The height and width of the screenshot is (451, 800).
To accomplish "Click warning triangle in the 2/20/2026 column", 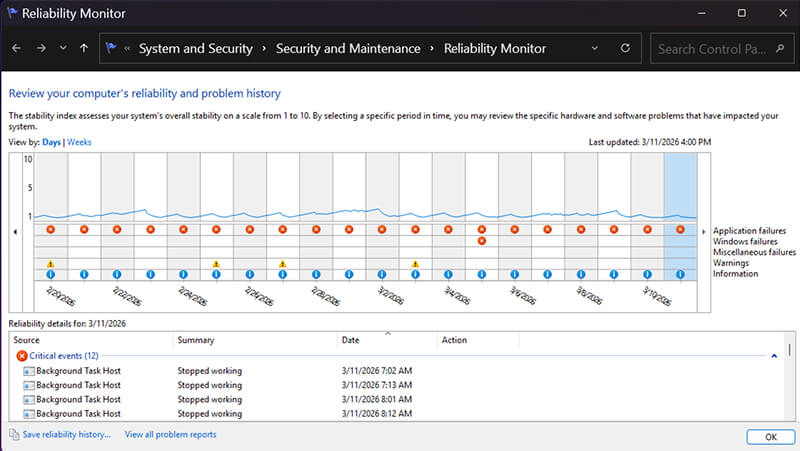I will 51,264.
